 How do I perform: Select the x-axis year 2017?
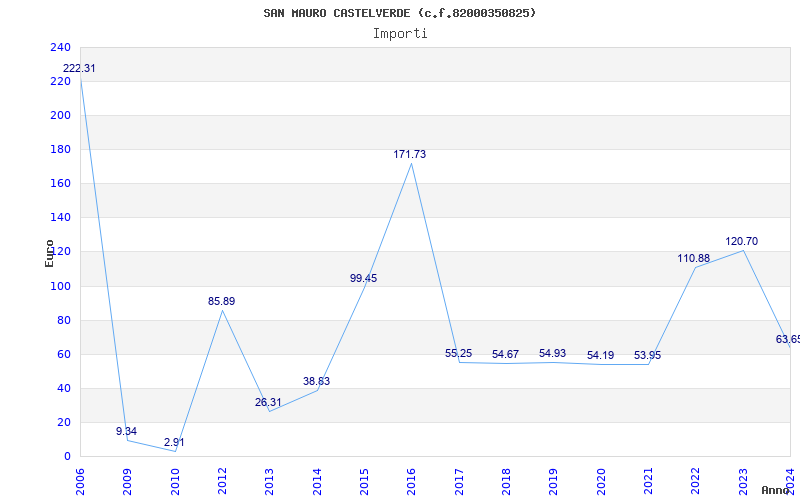pyautogui.click(x=459, y=482)
